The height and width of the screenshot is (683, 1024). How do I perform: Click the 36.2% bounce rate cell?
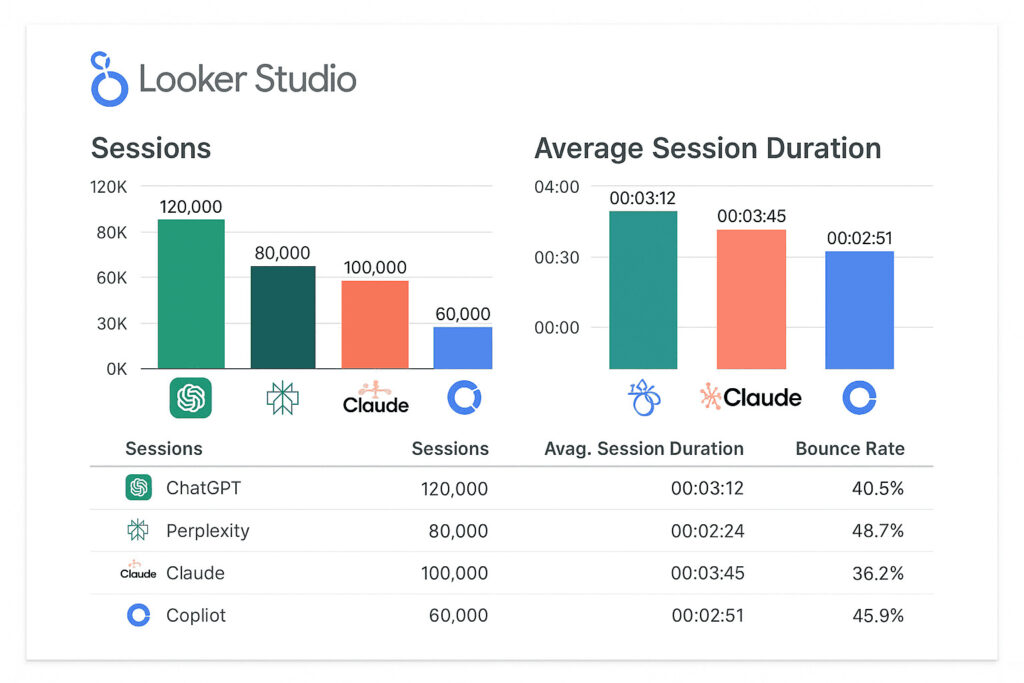click(x=878, y=573)
